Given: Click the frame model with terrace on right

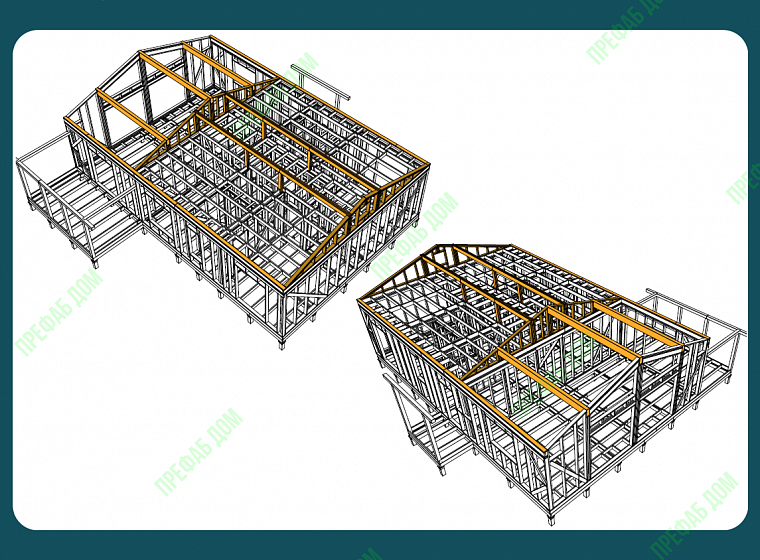Looking at the screenshot, I should pos(551,383).
